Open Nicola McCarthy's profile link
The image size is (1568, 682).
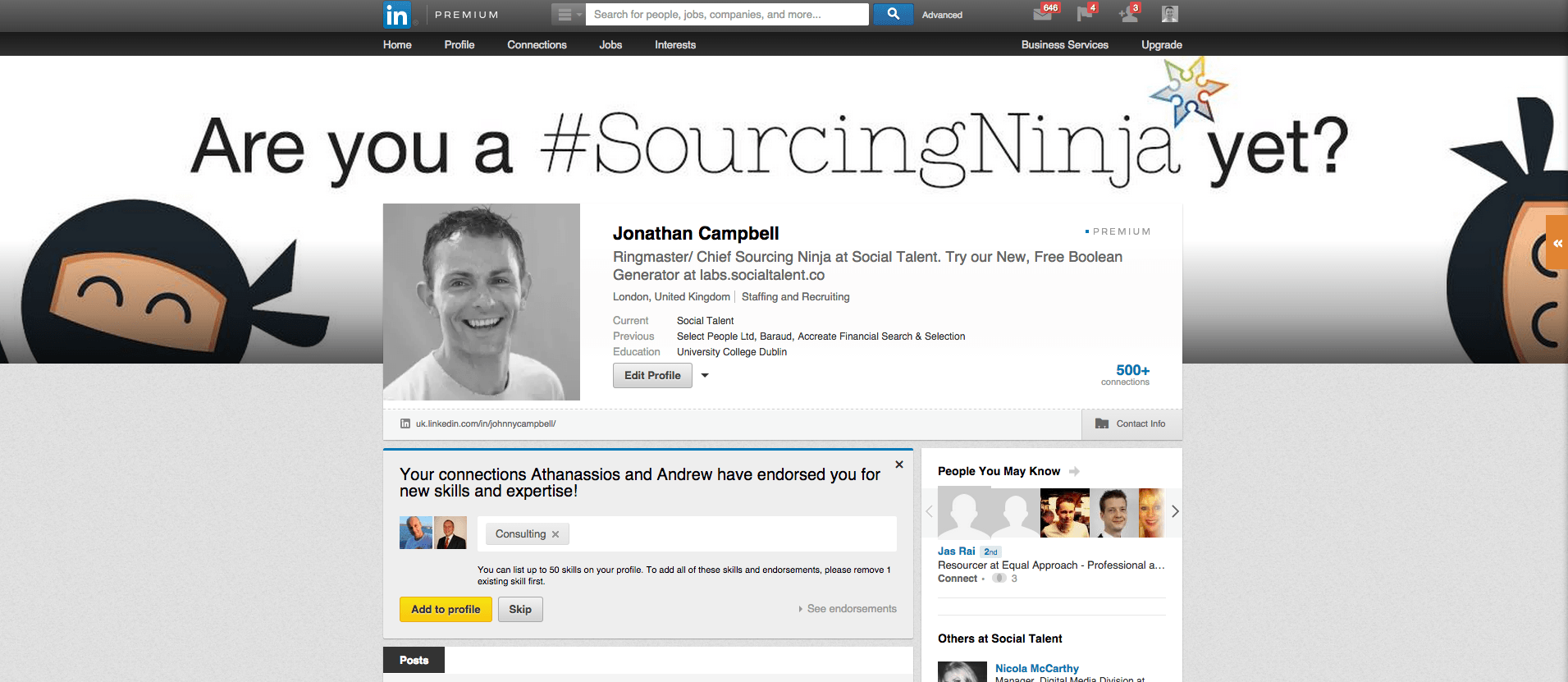(x=1037, y=668)
